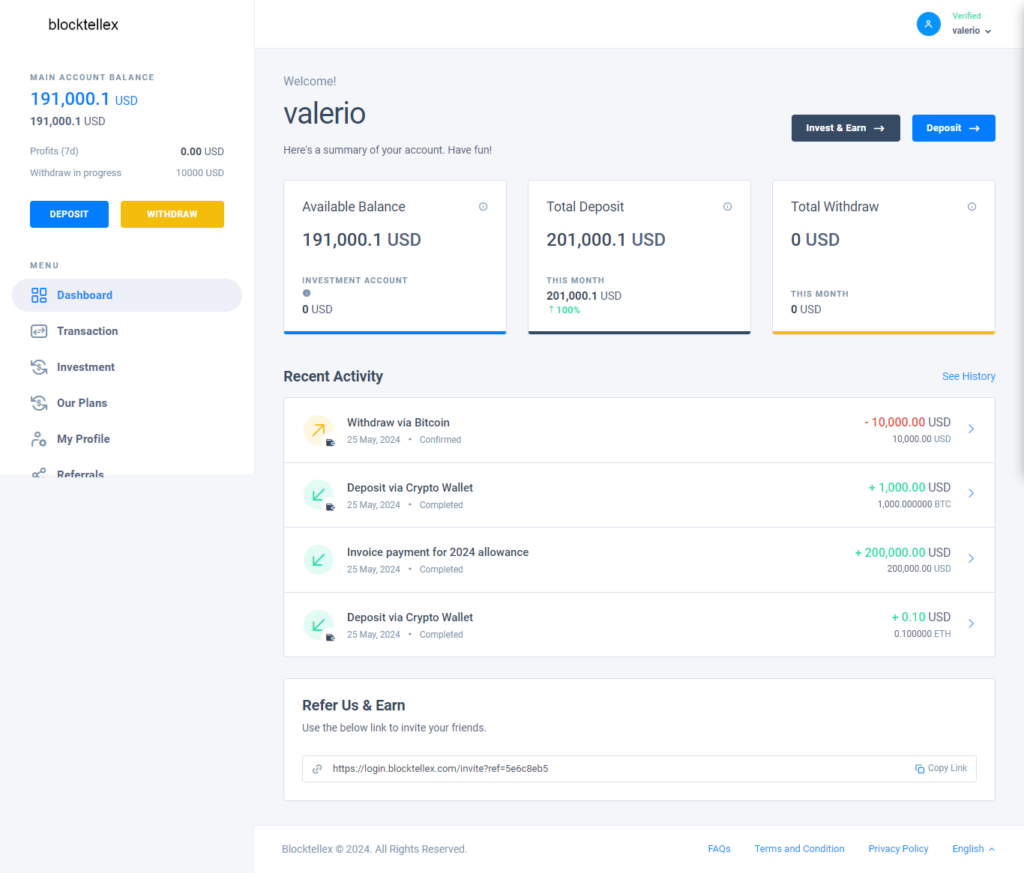Open the See History link
The width and height of the screenshot is (1024, 873).
968,376
